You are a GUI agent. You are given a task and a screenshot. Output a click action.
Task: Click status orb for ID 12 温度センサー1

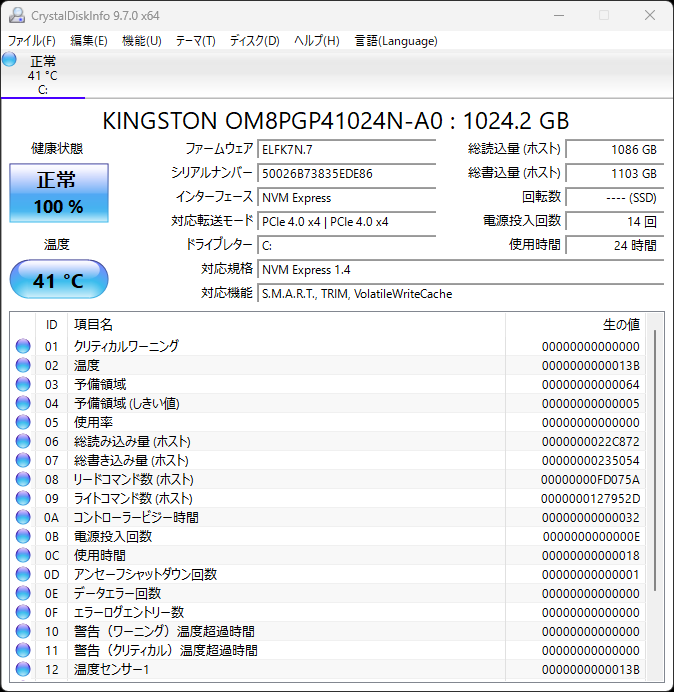23,669
